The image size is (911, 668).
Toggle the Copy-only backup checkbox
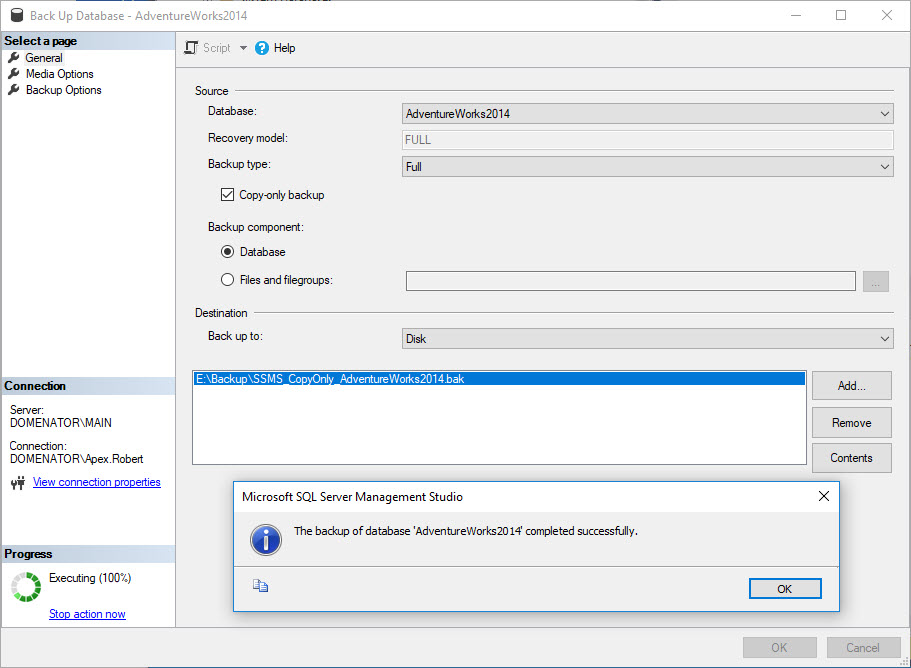[227, 195]
